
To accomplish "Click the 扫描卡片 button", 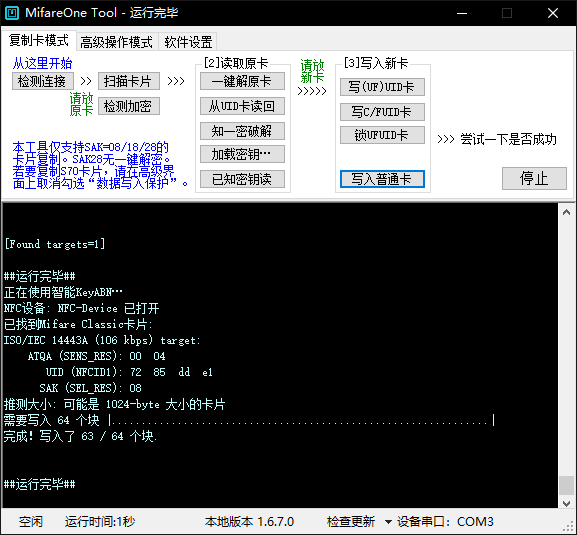I will [128, 81].
